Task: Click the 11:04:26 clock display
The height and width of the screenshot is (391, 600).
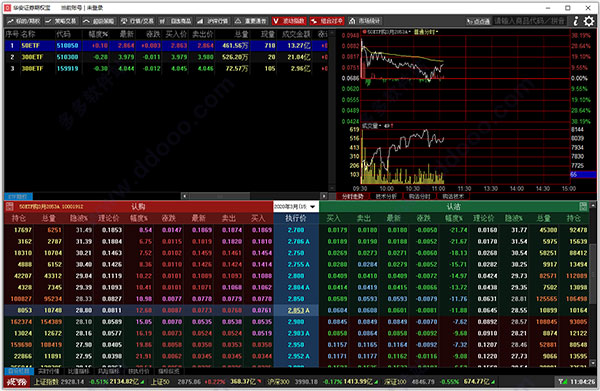Action: point(582,381)
